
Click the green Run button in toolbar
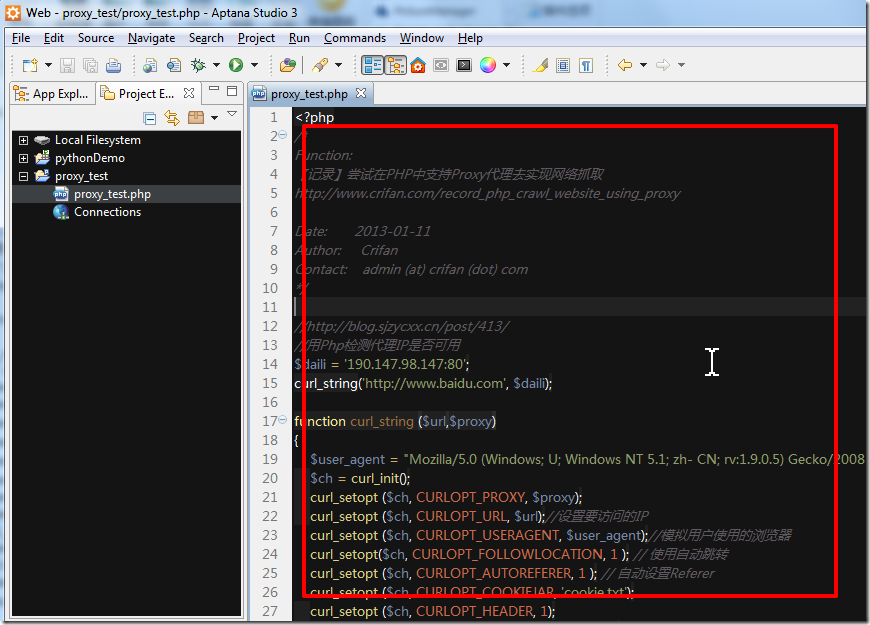(236, 65)
